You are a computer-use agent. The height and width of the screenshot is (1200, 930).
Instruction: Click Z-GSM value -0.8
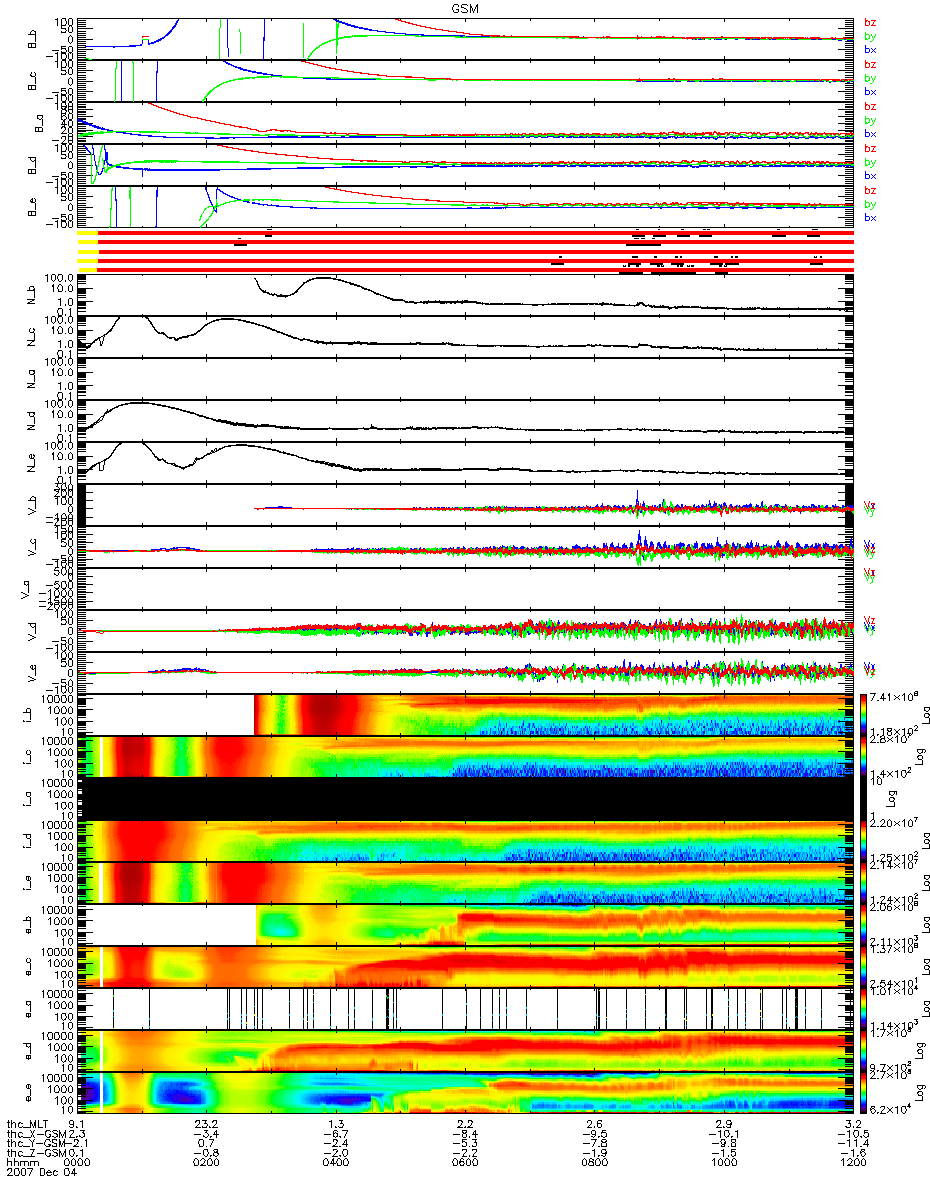[x=206, y=1155]
